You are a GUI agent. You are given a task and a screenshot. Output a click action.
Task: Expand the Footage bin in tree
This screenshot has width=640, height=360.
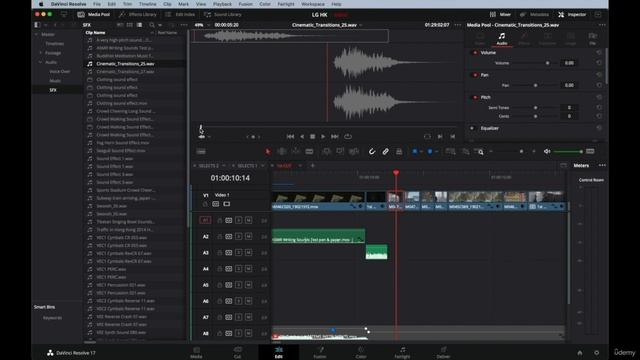pyautogui.click(x=40, y=53)
